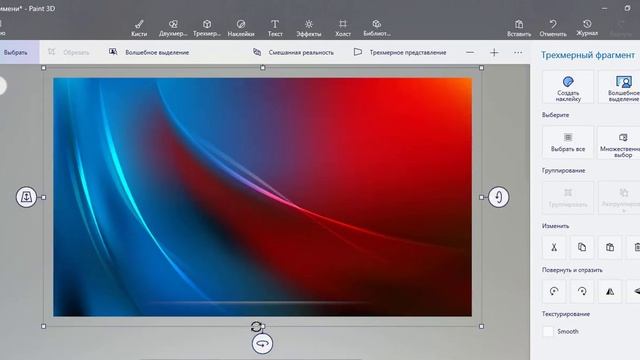This screenshot has width=640, height=360.
Task: Rotate right icon under Повернуть и отразить
Action: (582, 291)
